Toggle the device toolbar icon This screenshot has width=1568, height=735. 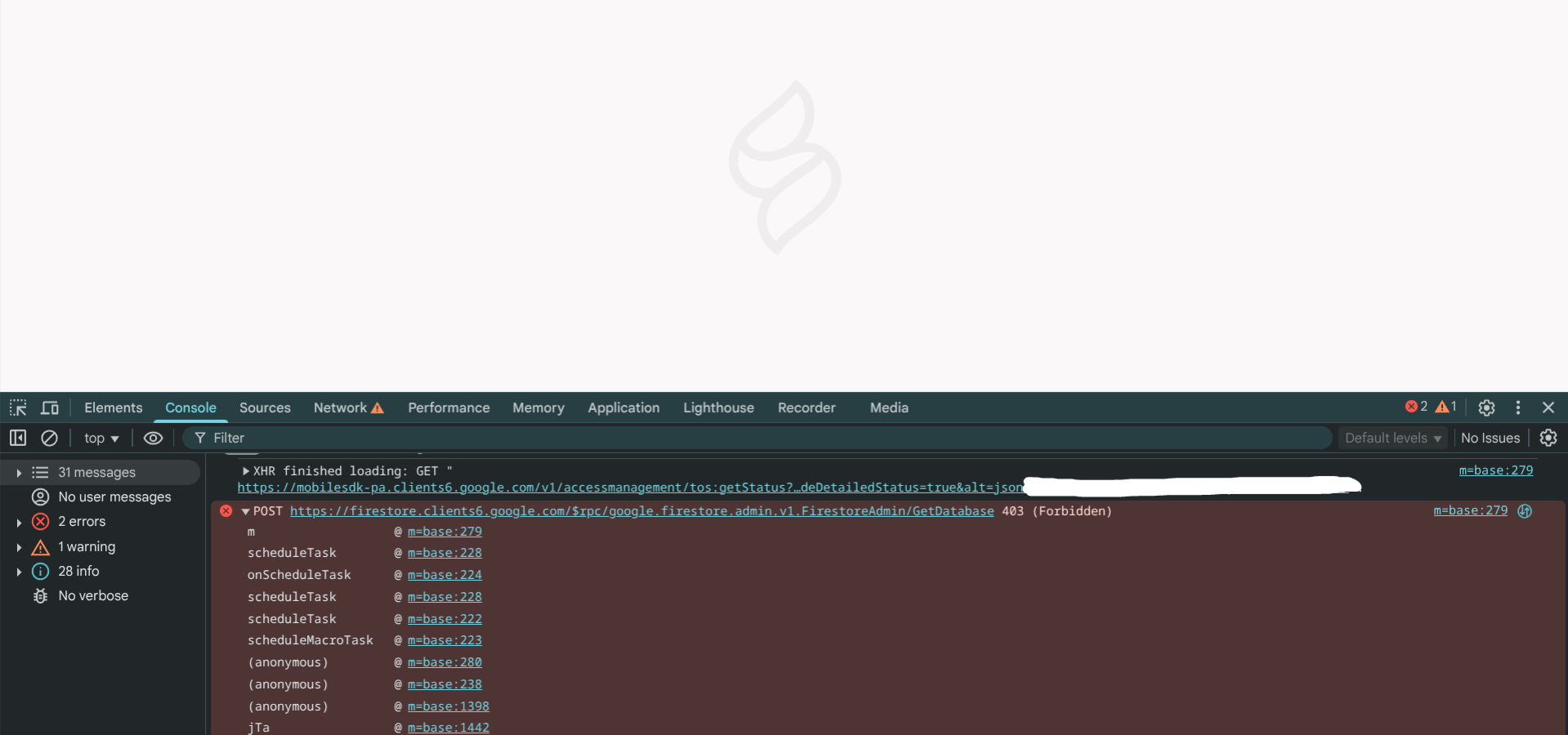pyautogui.click(x=50, y=408)
